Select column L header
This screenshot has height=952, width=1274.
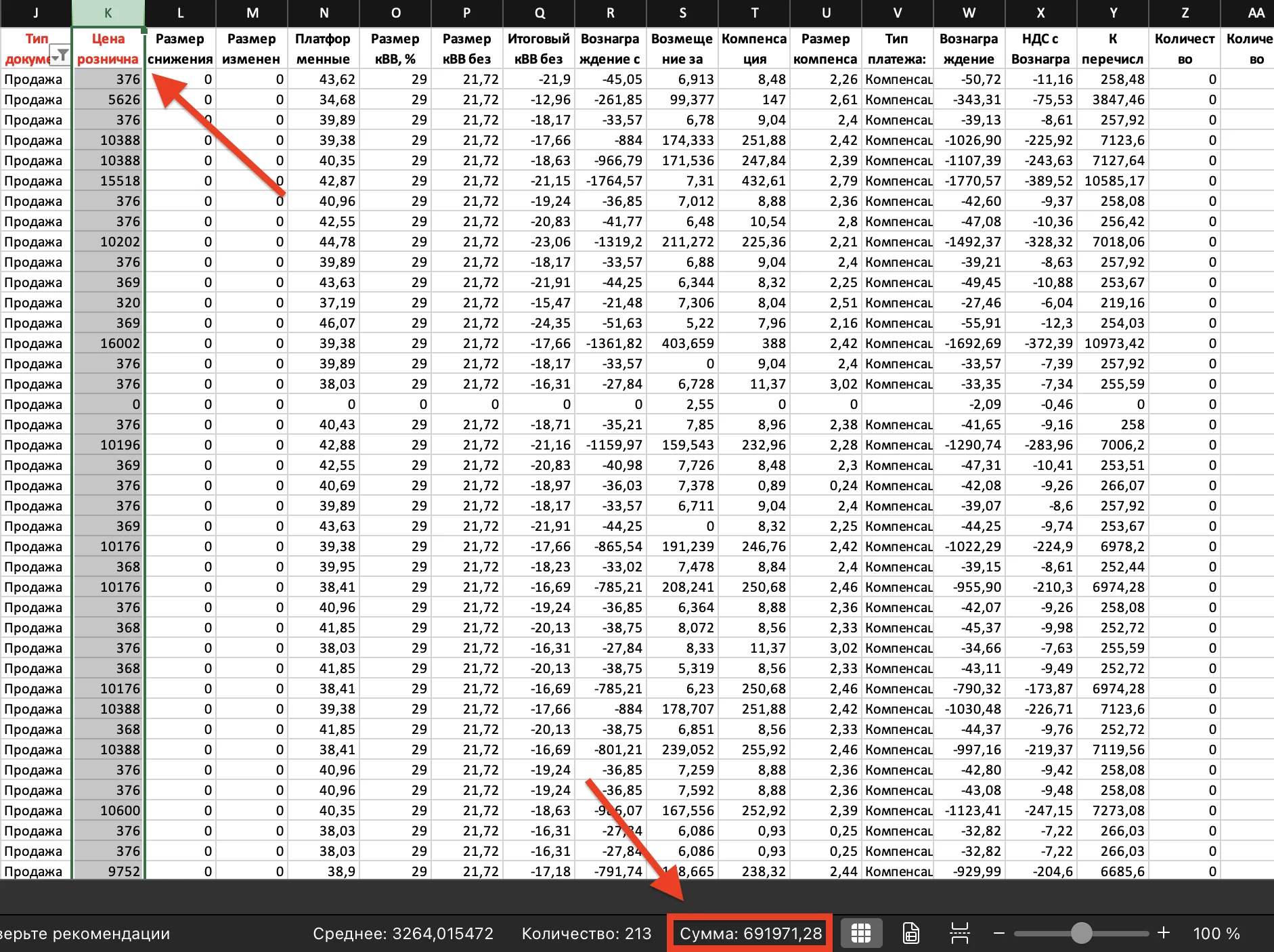click(180, 13)
